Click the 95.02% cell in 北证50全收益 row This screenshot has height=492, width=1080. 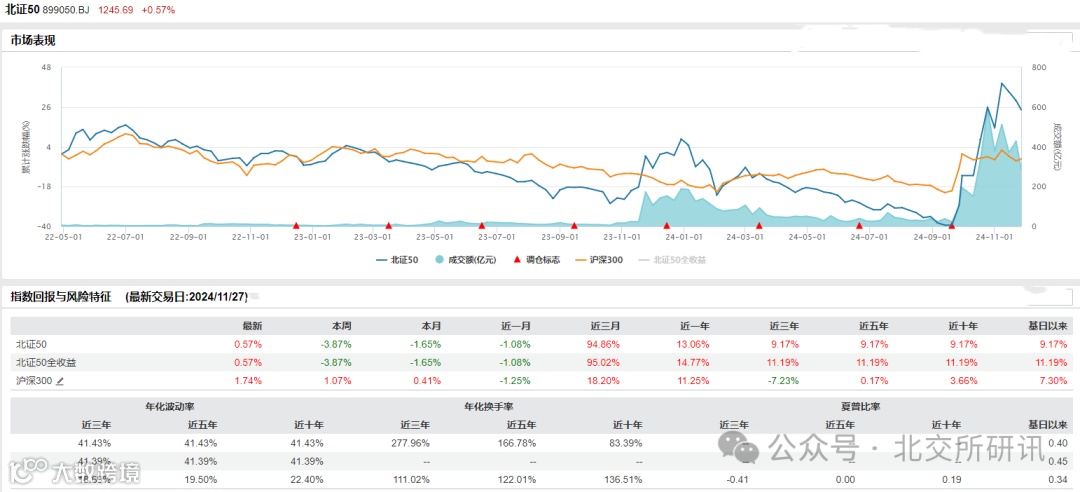tap(605, 362)
